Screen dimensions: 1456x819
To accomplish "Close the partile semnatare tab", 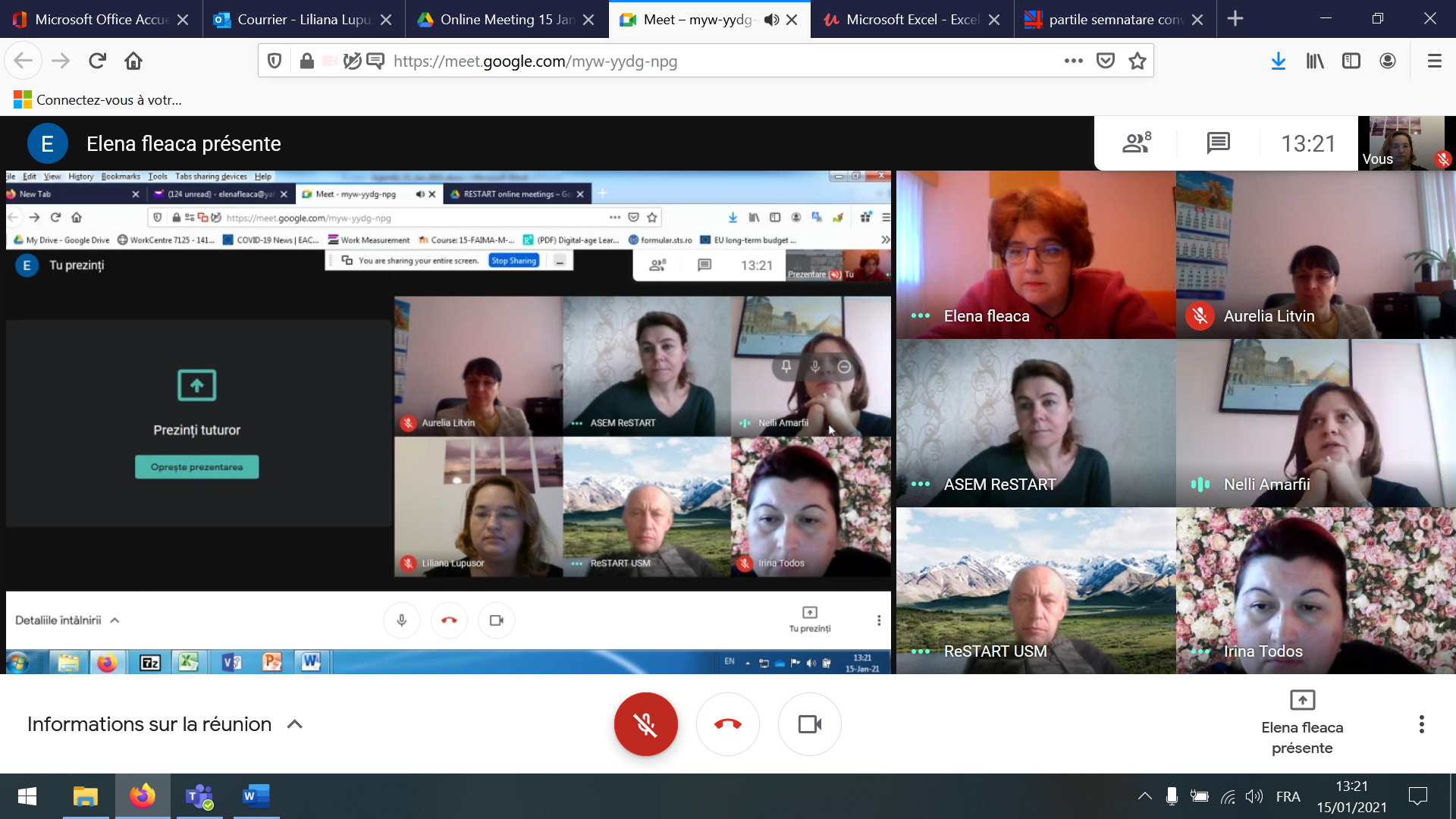I will [x=1197, y=20].
